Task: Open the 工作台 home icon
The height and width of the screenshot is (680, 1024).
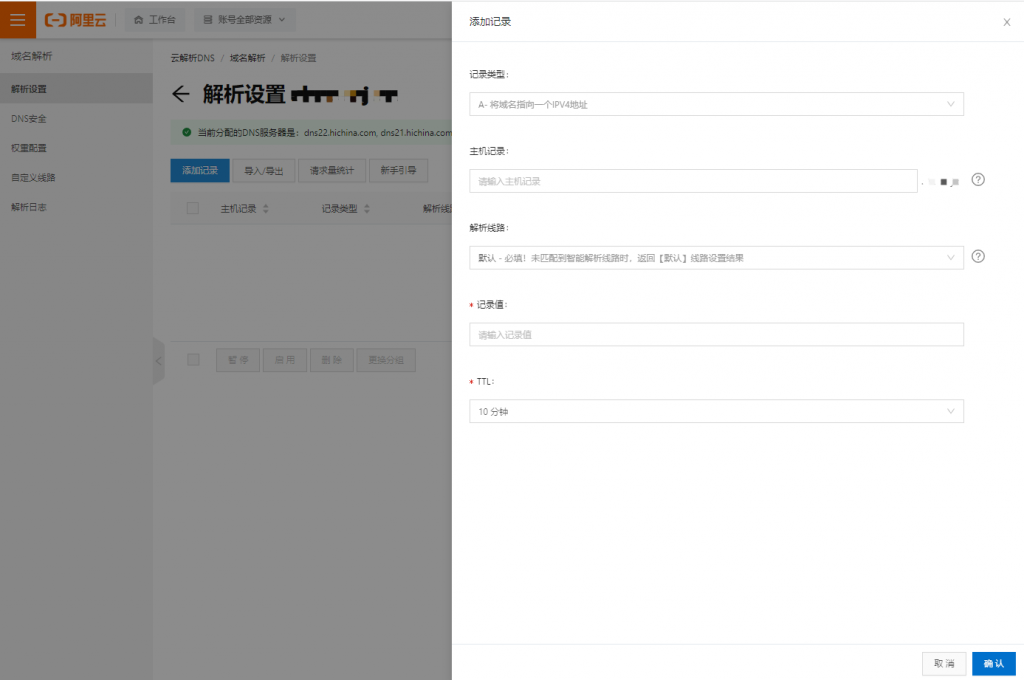Action: pos(138,20)
